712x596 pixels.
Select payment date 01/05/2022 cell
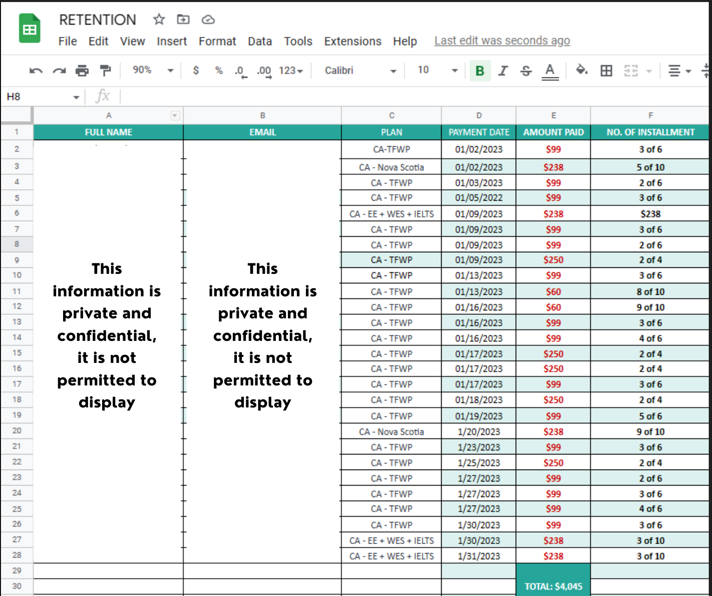479,198
